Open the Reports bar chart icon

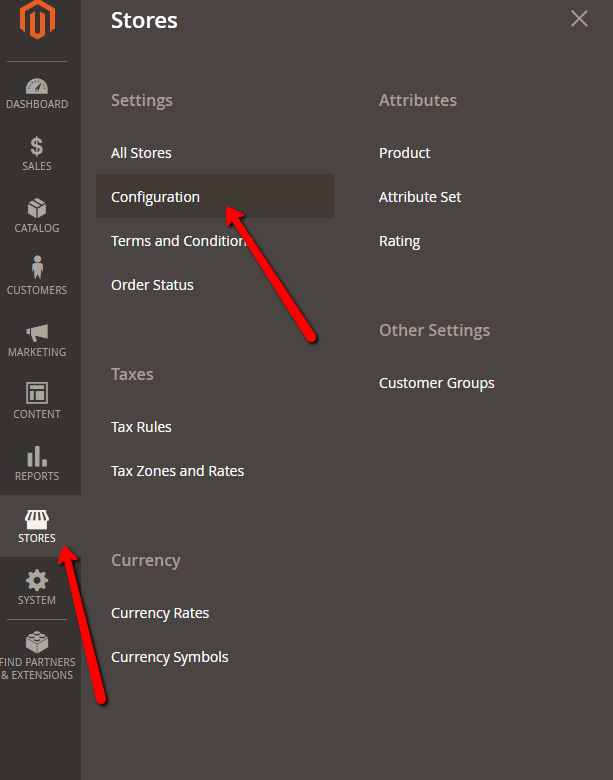[x=37, y=456]
